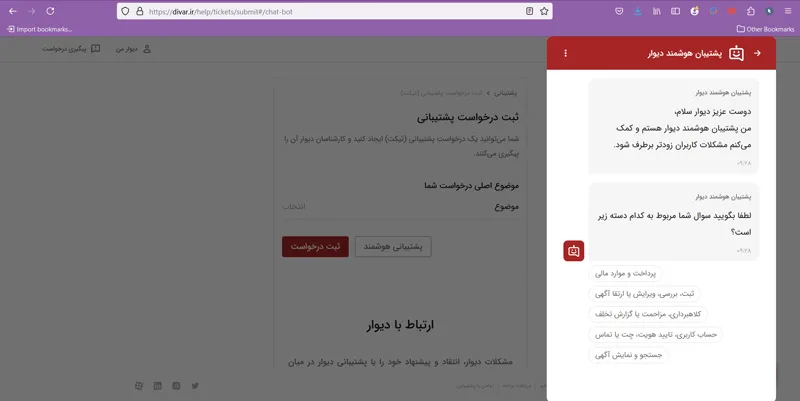
Task: Open the Library bookshelf icon
Action: (657, 11)
